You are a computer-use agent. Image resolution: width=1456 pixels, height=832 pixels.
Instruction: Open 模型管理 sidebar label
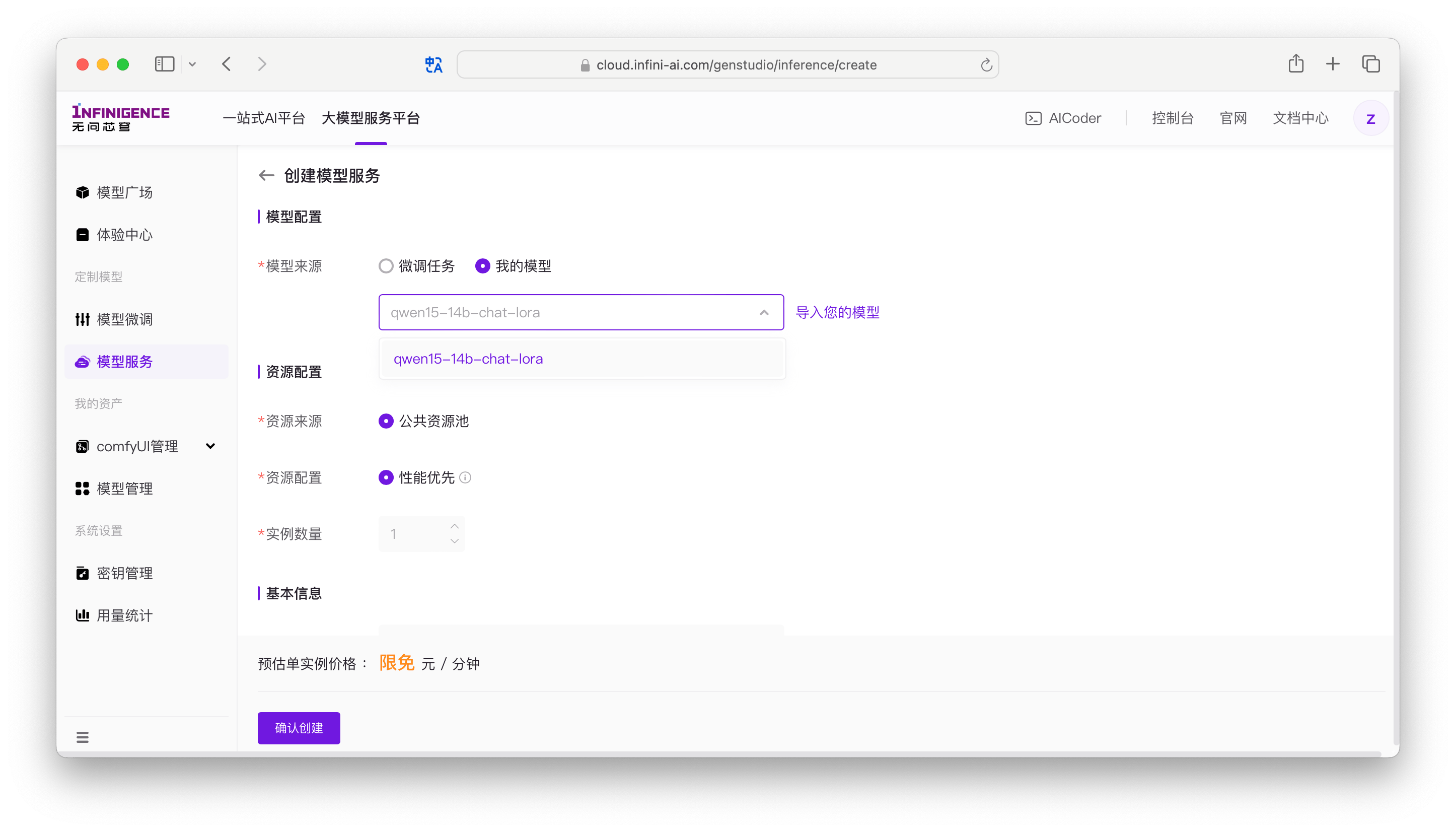tap(124, 489)
